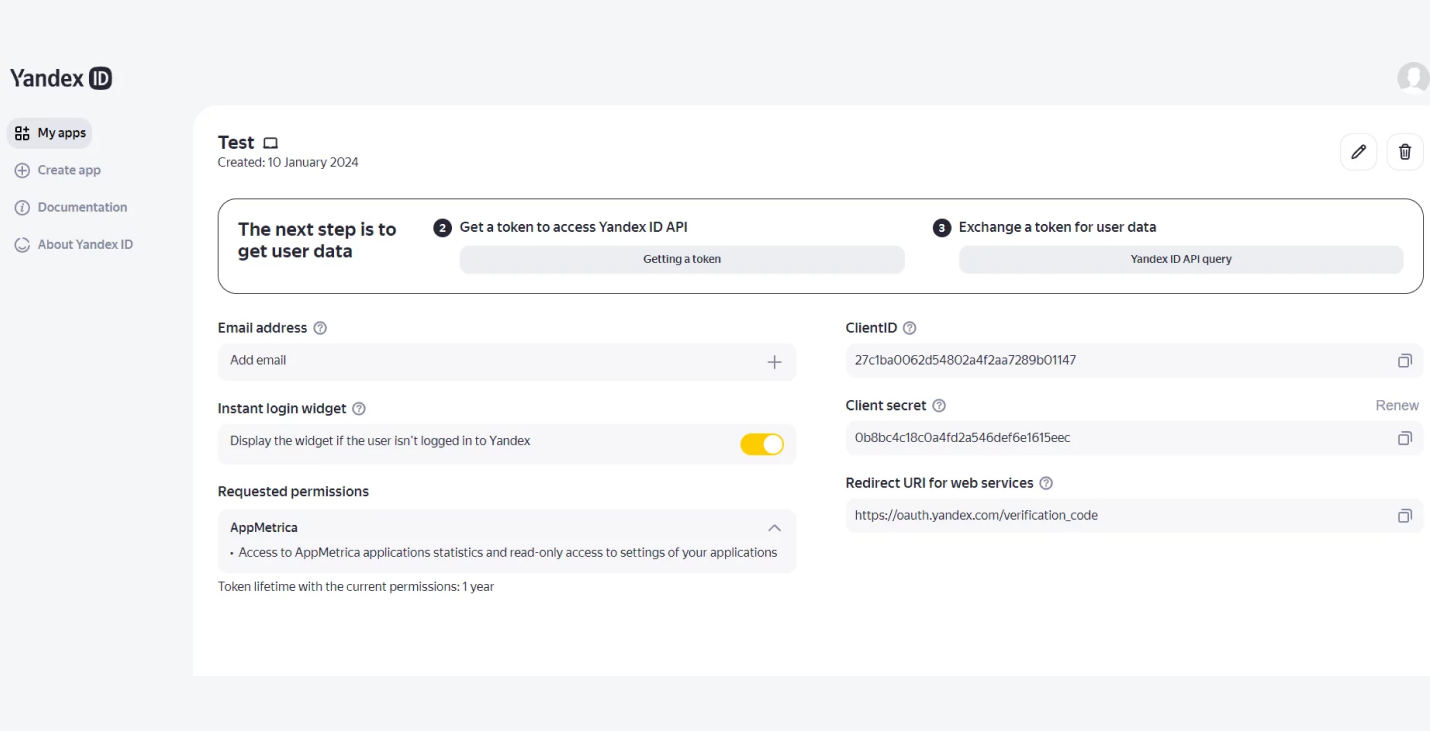Click help icon for Redirect URI
1430x731 pixels.
(x=1046, y=483)
